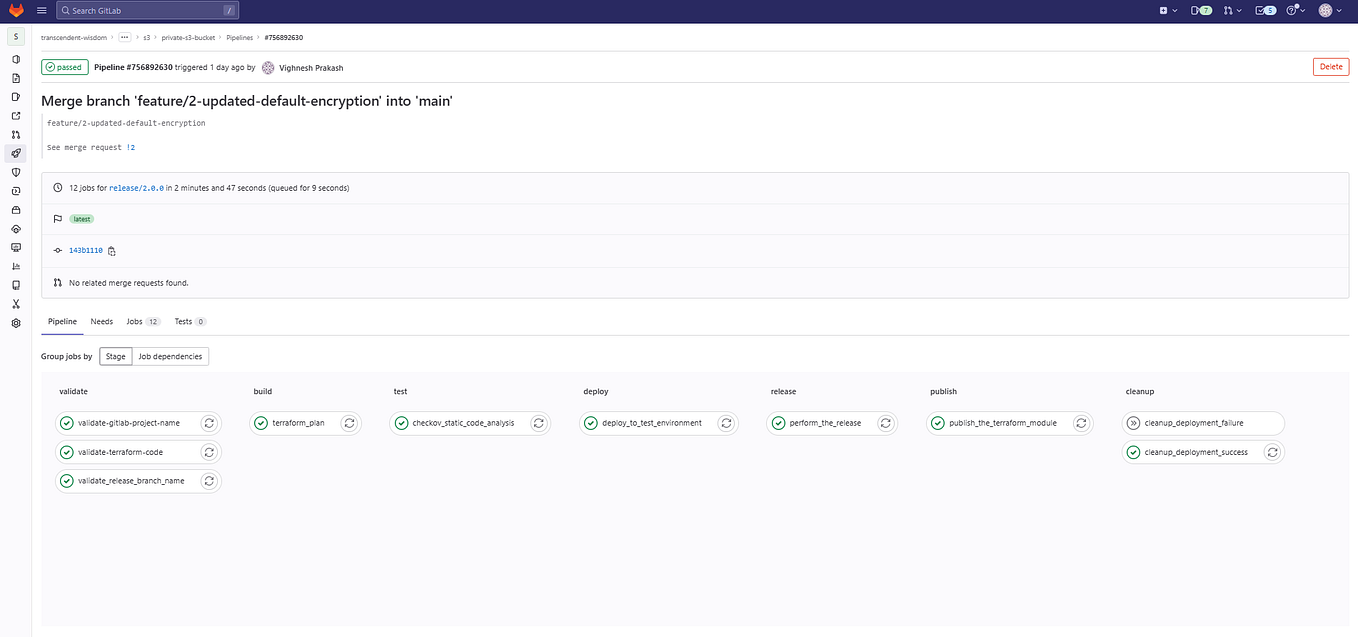Open the Merge requests sidebar icon
The width and height of the screenshot is (1358, 637).
point(15,134)
